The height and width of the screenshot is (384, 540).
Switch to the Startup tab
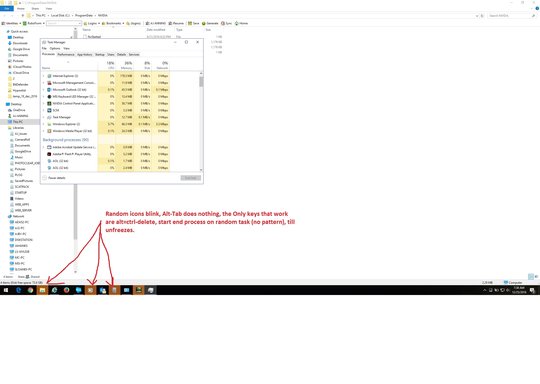click(100, 54)
